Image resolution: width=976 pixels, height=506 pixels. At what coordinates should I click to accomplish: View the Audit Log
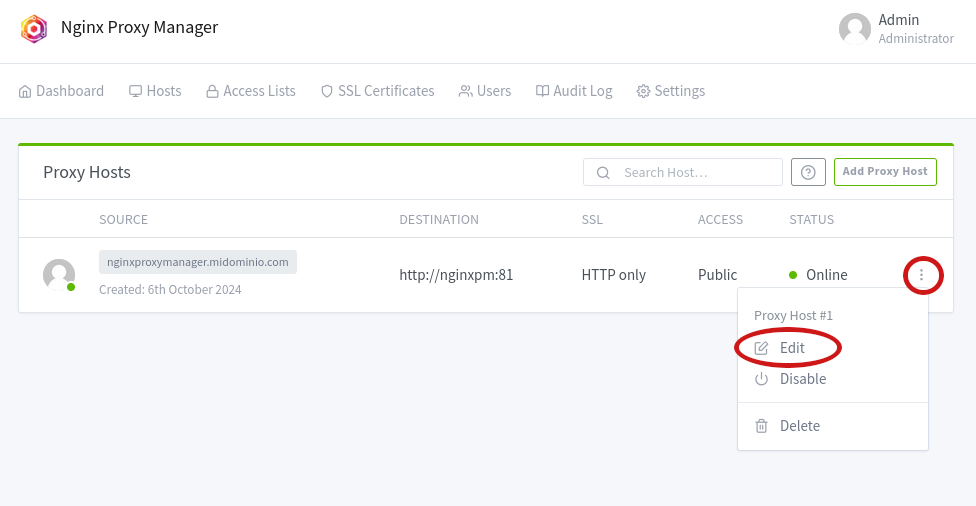pyautogui.click(x=574, y=91)
